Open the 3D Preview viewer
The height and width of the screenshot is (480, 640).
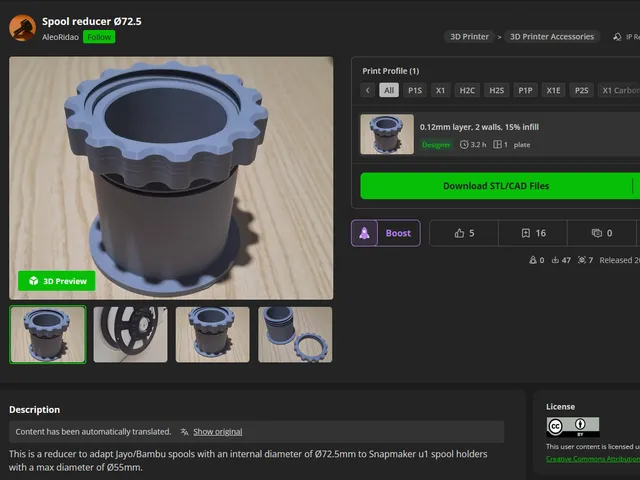[x=57, y=281]
